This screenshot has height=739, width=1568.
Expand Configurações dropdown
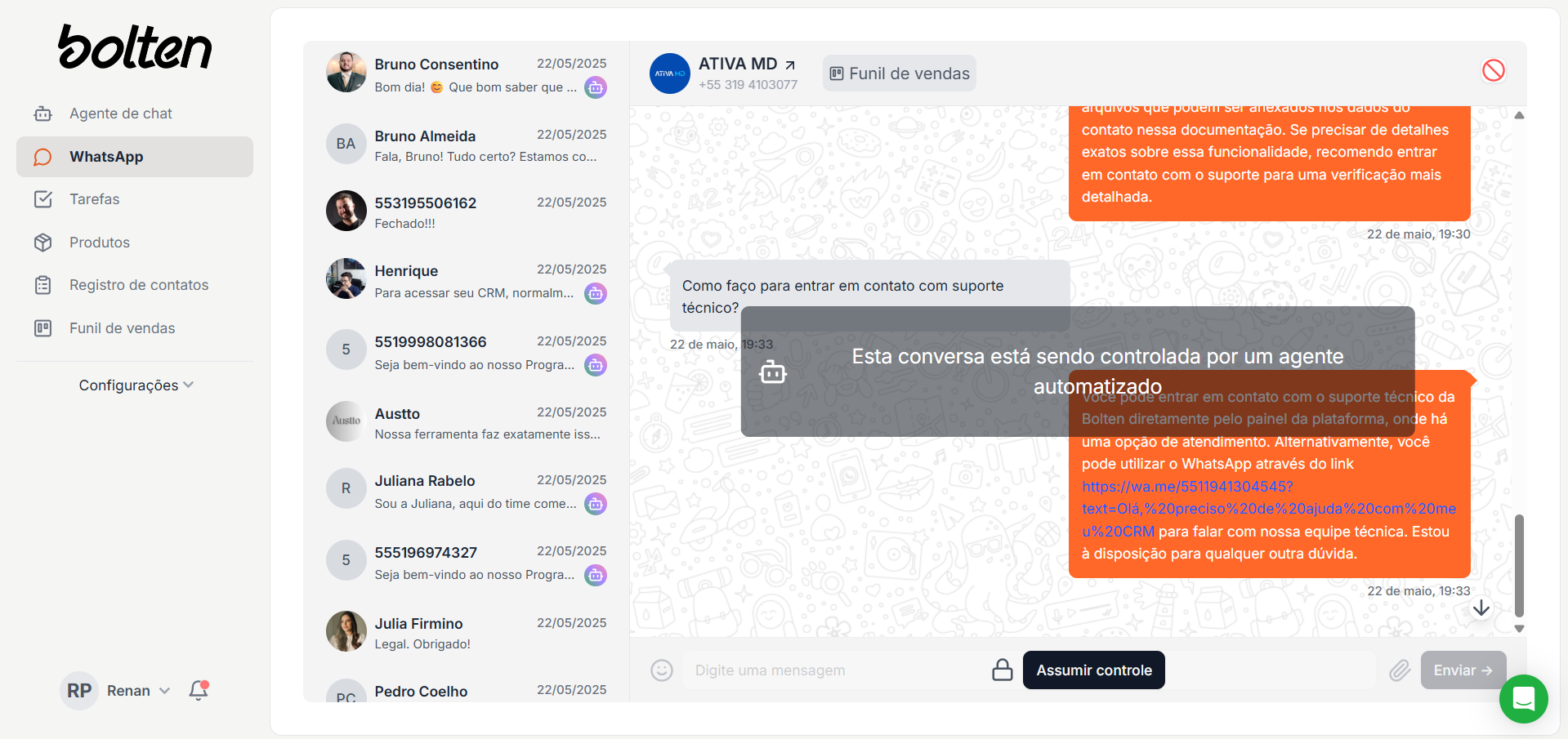(136, 385)
